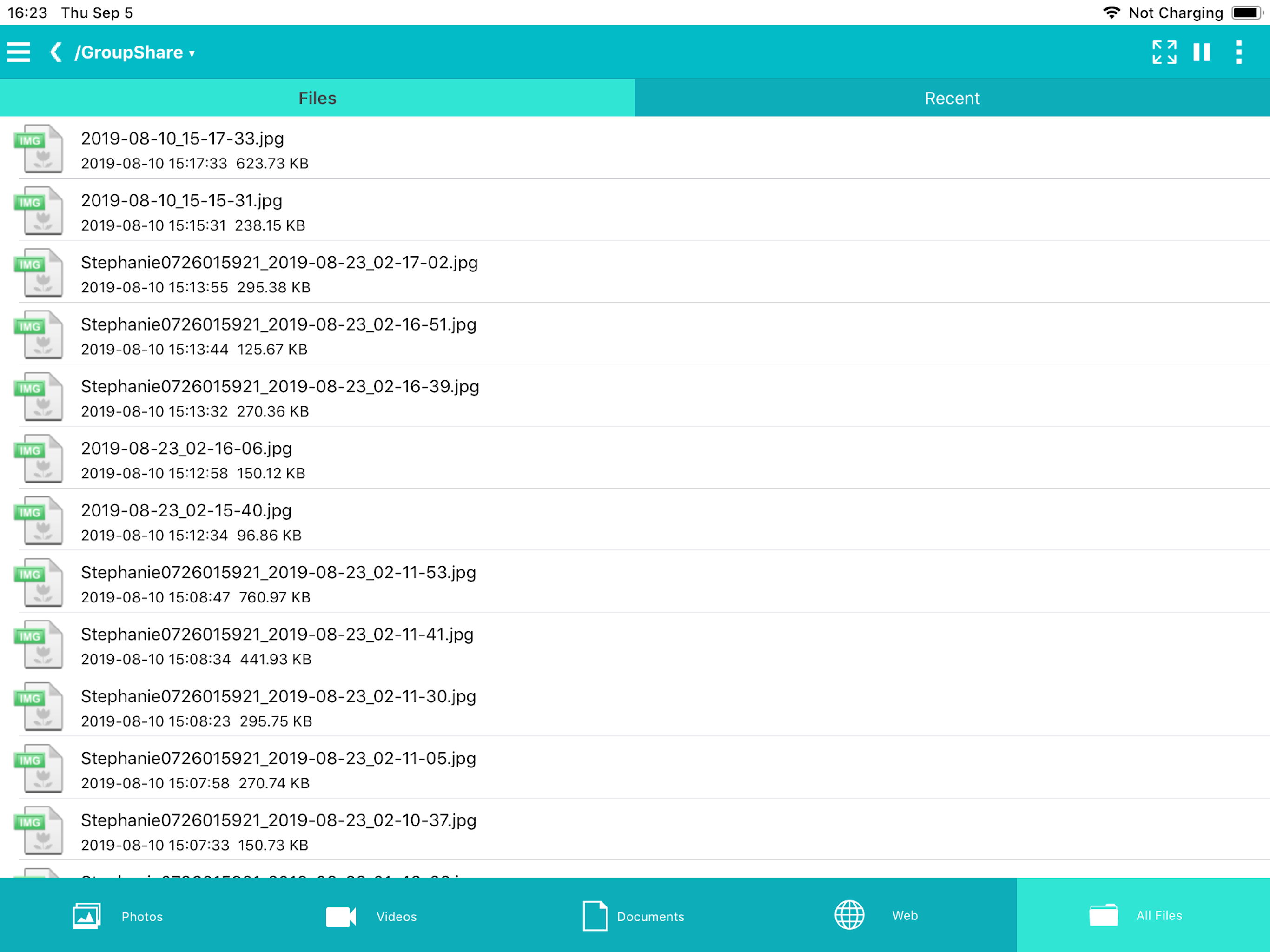
Task: Navigate back using the back arrow
Action: pyautogui.click(x=55, y=52)
